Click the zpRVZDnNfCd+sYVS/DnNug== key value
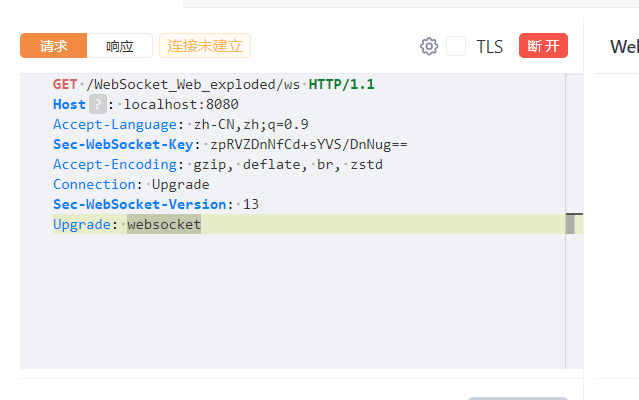Screen dimensions: 639x400 pyautogui.click(x=308, y=144)
